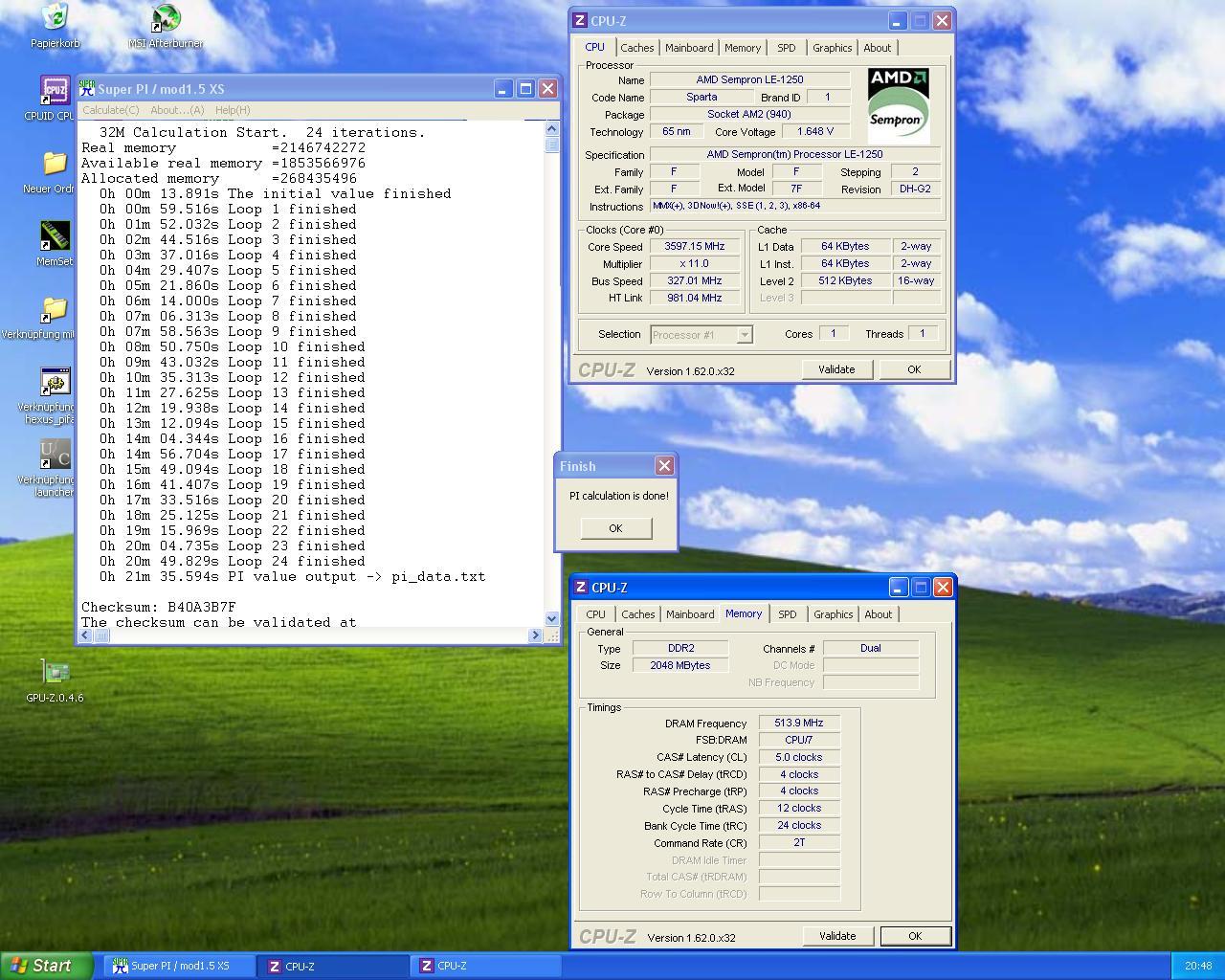Click the Multiplier value x 11.0
The image size is (1225, 980).
coord(694,263)
